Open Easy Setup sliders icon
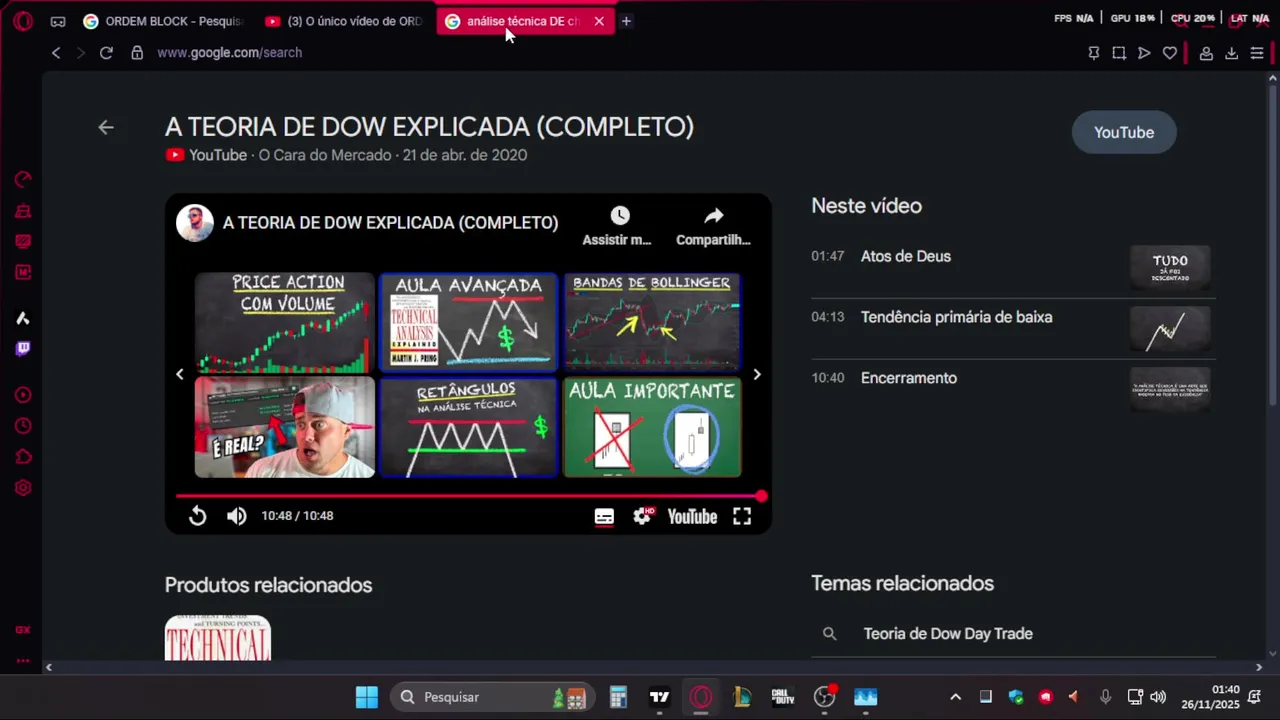Image resolution: width=1280 pixels, height=720 pixels. point(1257,53)
